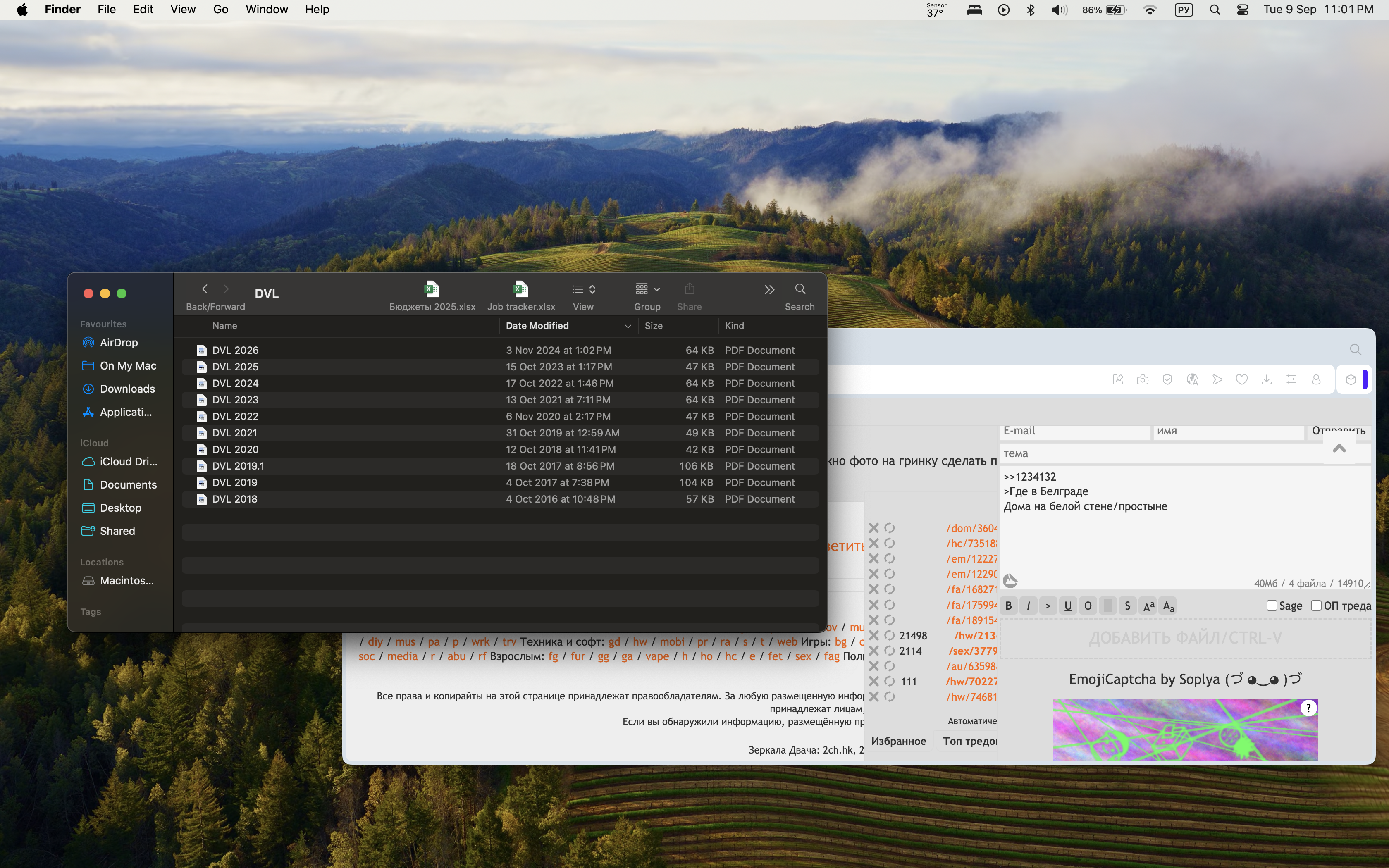Toggle Date Modified sort direction chevron
The image size is (1389, 868).
[628, 326]
